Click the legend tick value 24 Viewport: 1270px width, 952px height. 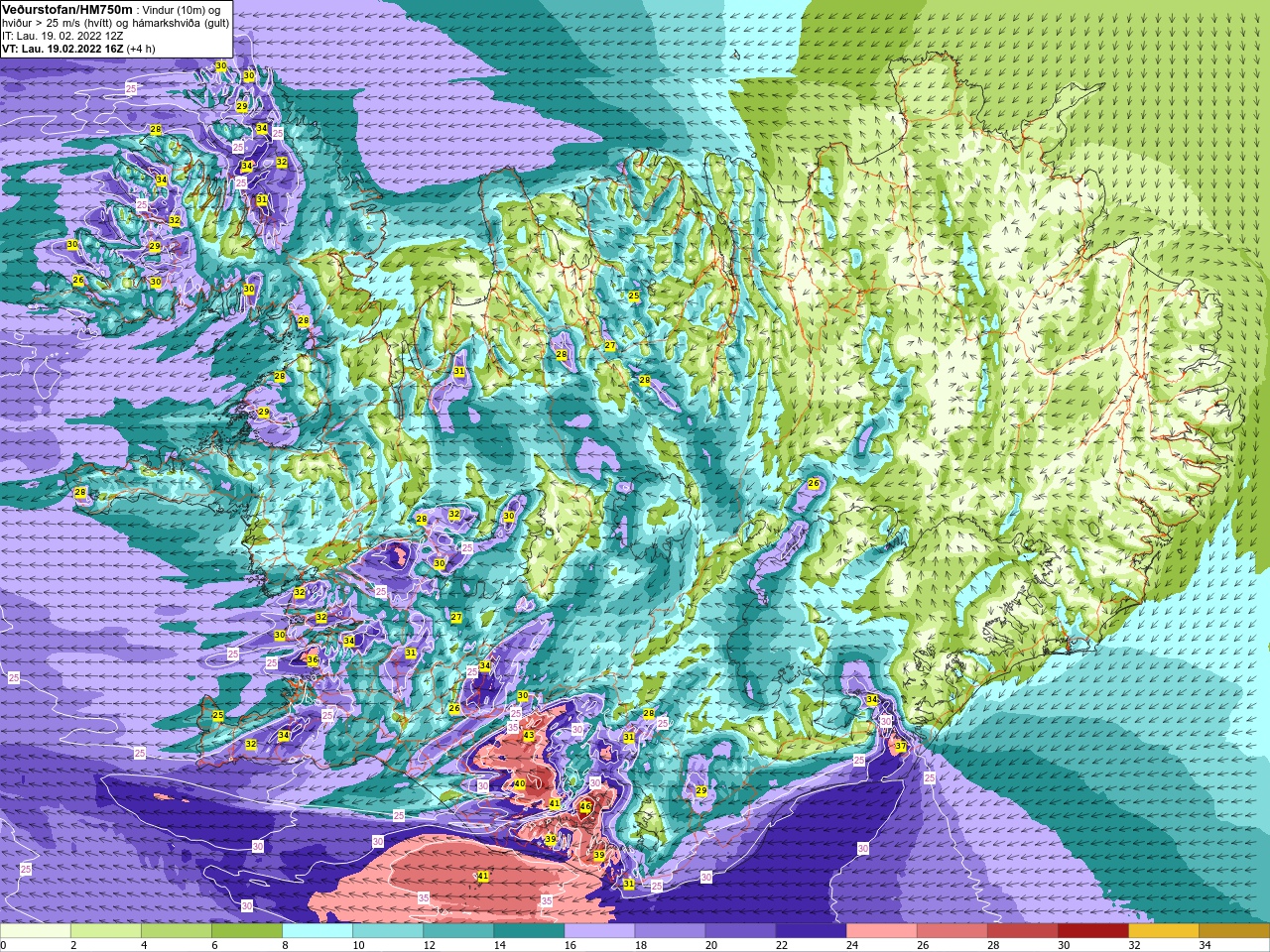(x=852, y=946)
